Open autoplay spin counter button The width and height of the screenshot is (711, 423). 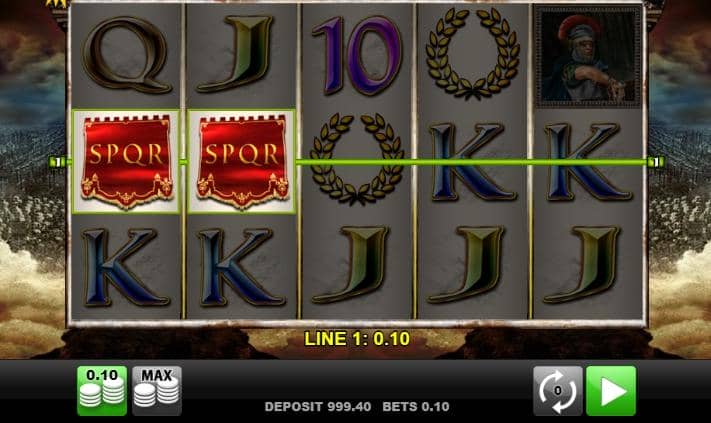point(558,391)
